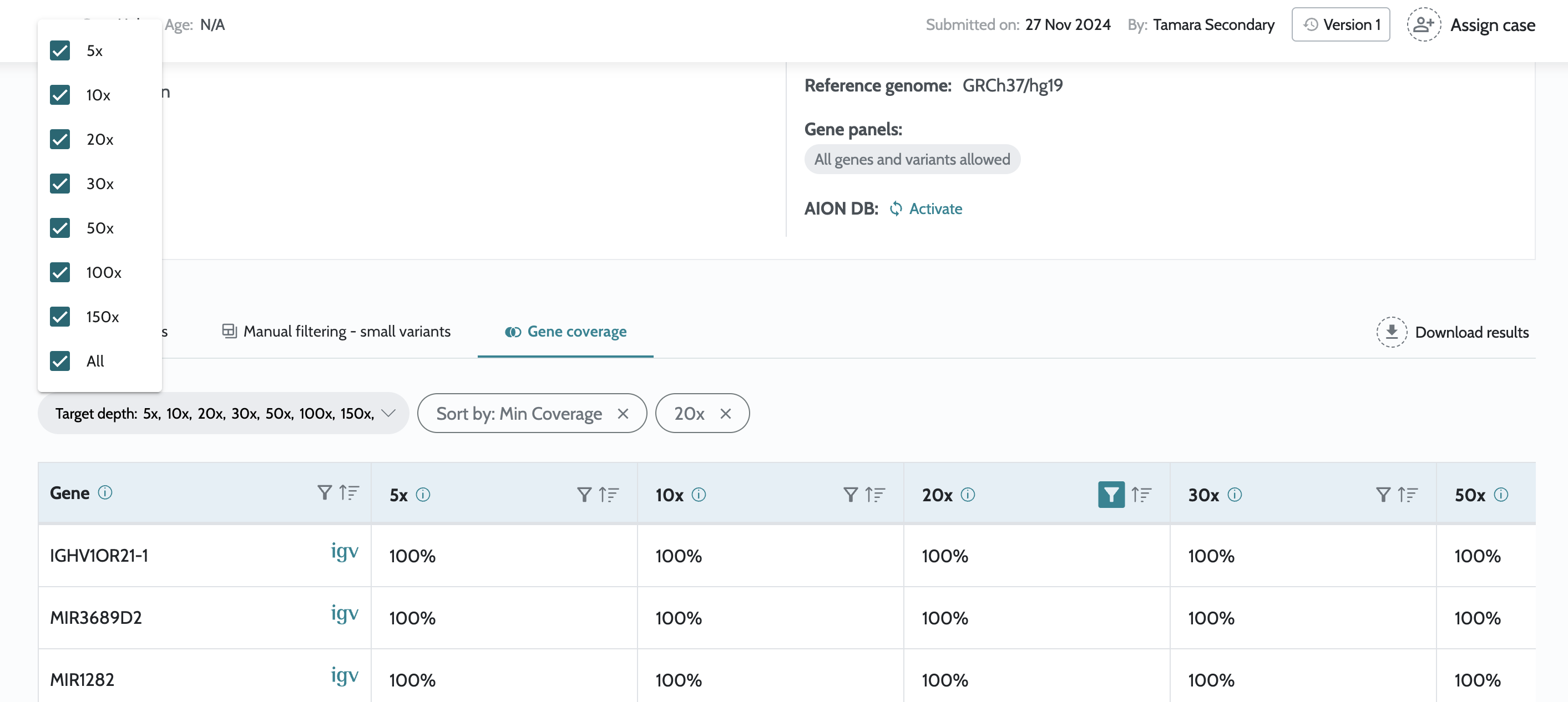The image size is (1568, 702).
Task: Sort the 30x column with sort icon
Action: tap(1407, 495)
